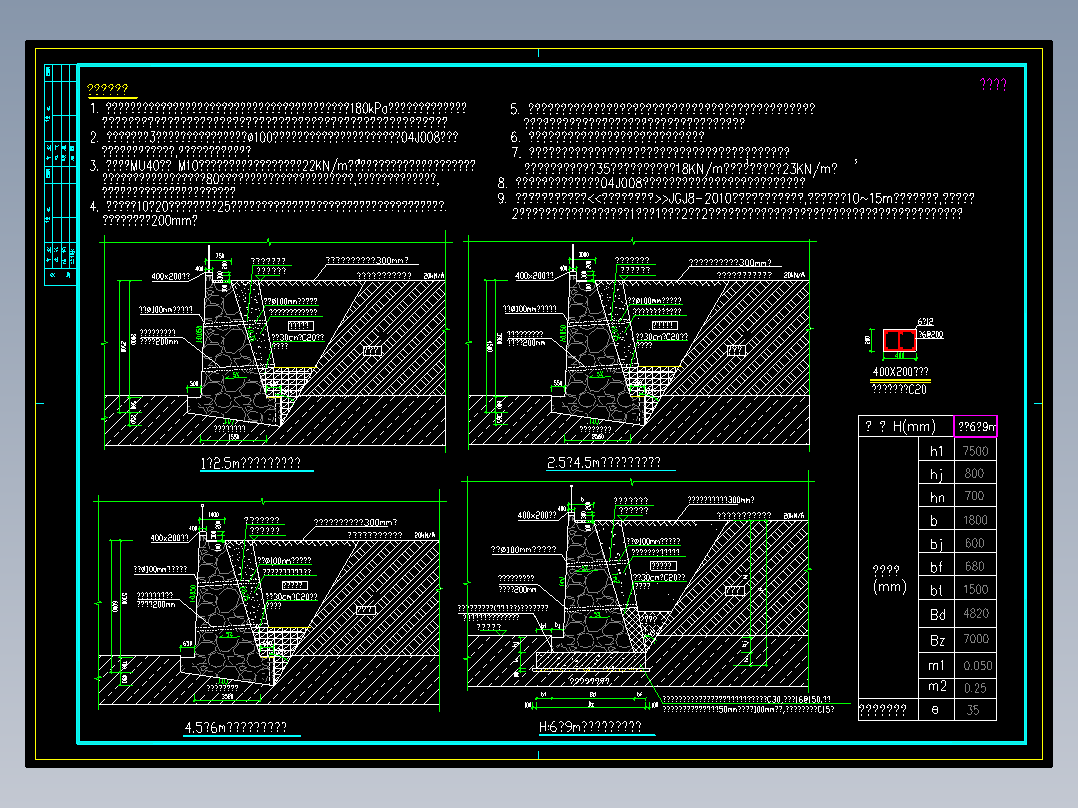Select the 7500 value cell
The image size is (1078, 808).
tap(976, 451)
